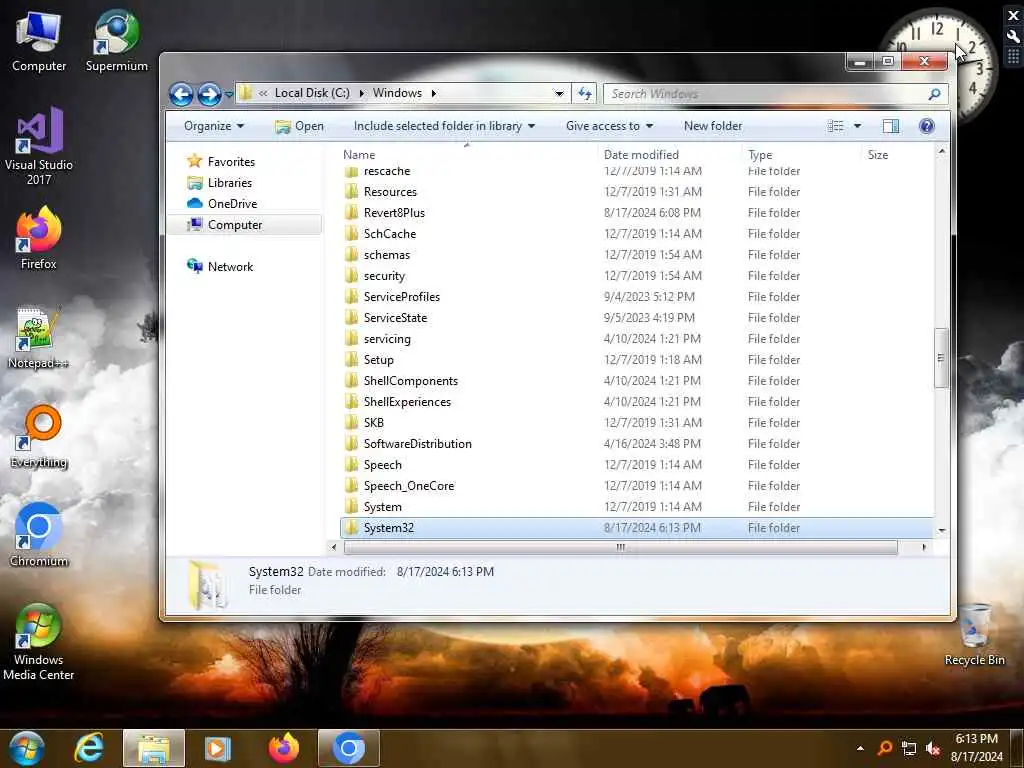The height and width of the screenshot is (768, 1024).
Task: Open Windows Media Player from taskbar
Action: tap(218, 748)
